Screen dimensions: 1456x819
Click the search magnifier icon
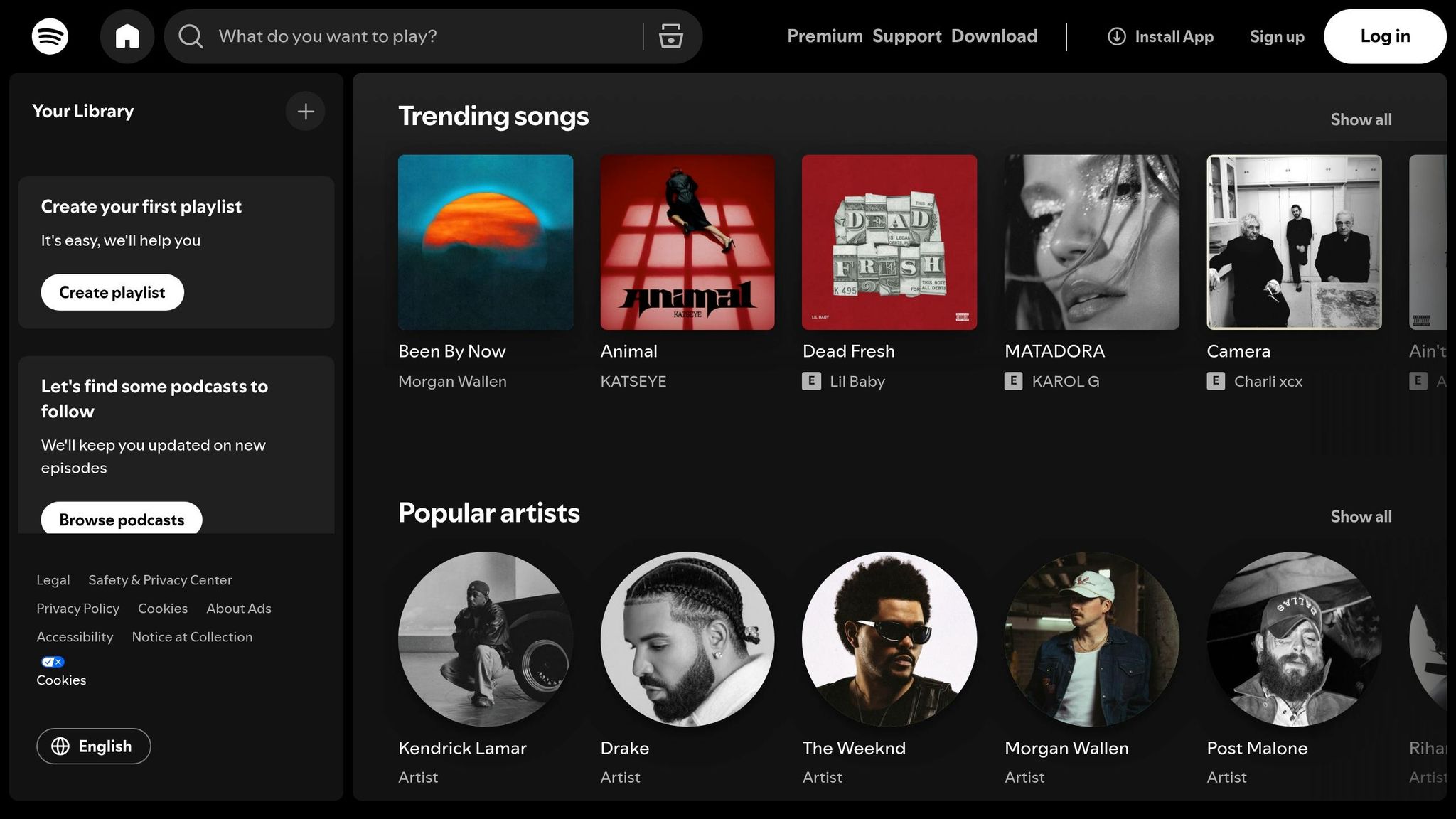point(191,36)
